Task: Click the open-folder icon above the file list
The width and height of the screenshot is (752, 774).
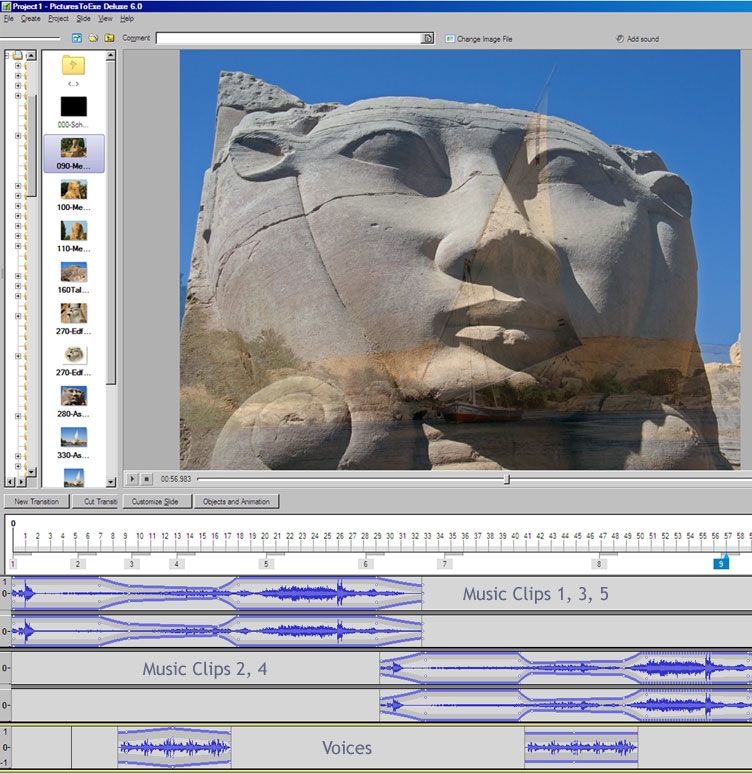Action: click(93, 38)
